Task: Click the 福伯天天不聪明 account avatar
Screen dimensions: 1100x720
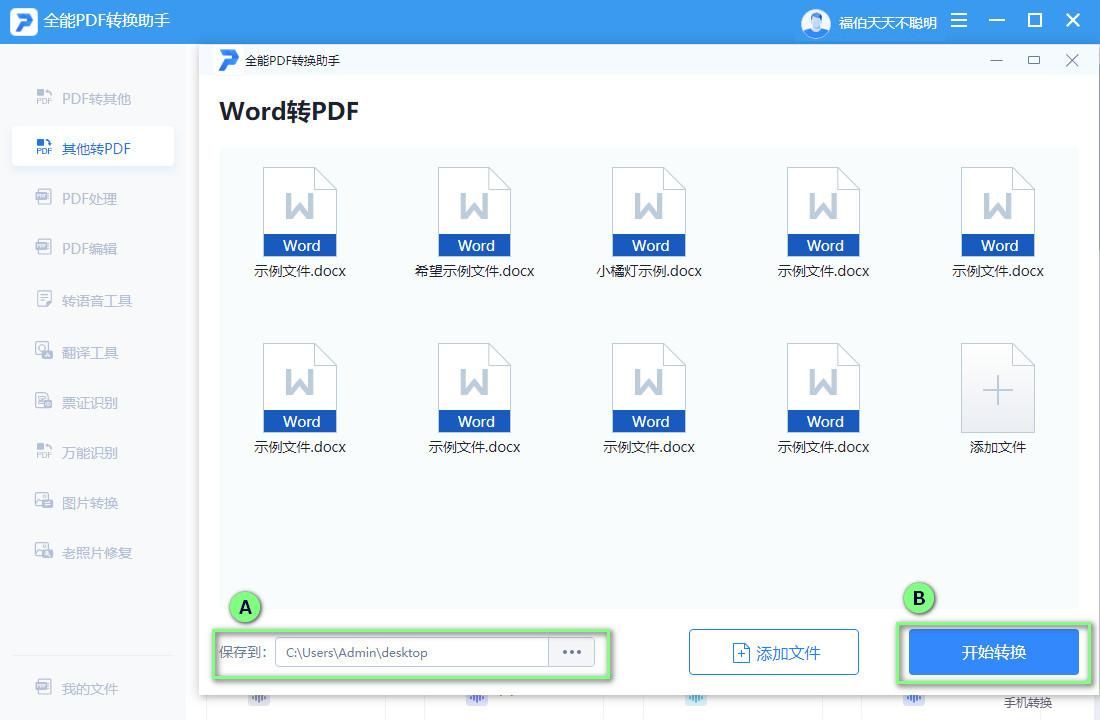Action: pyautogui.click(x=816, y=20)
